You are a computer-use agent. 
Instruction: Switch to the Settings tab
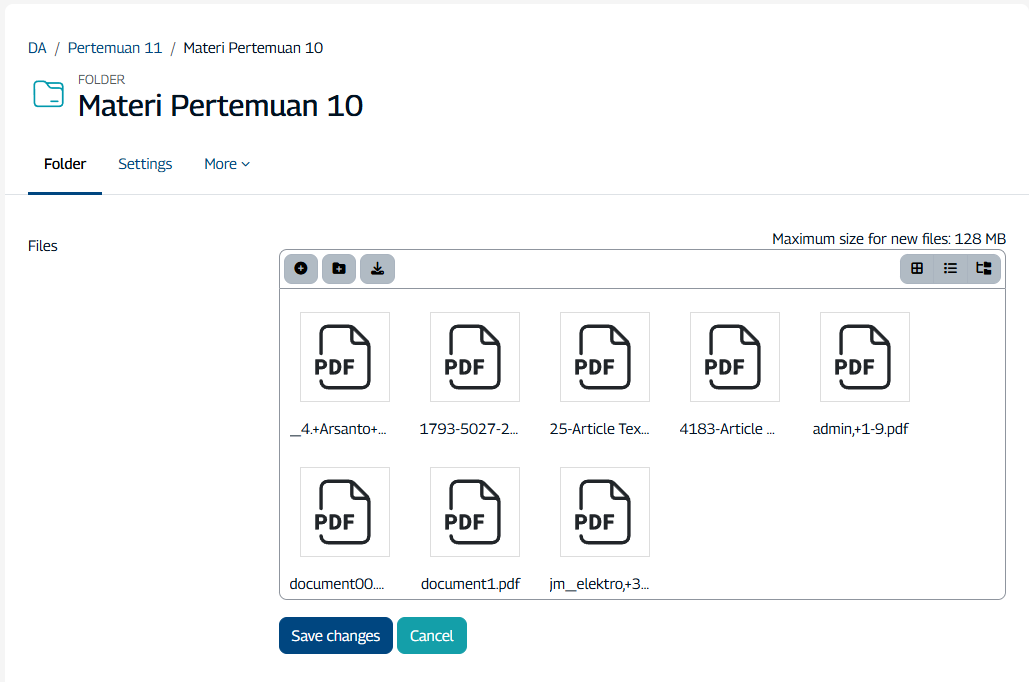click(145, 164)
